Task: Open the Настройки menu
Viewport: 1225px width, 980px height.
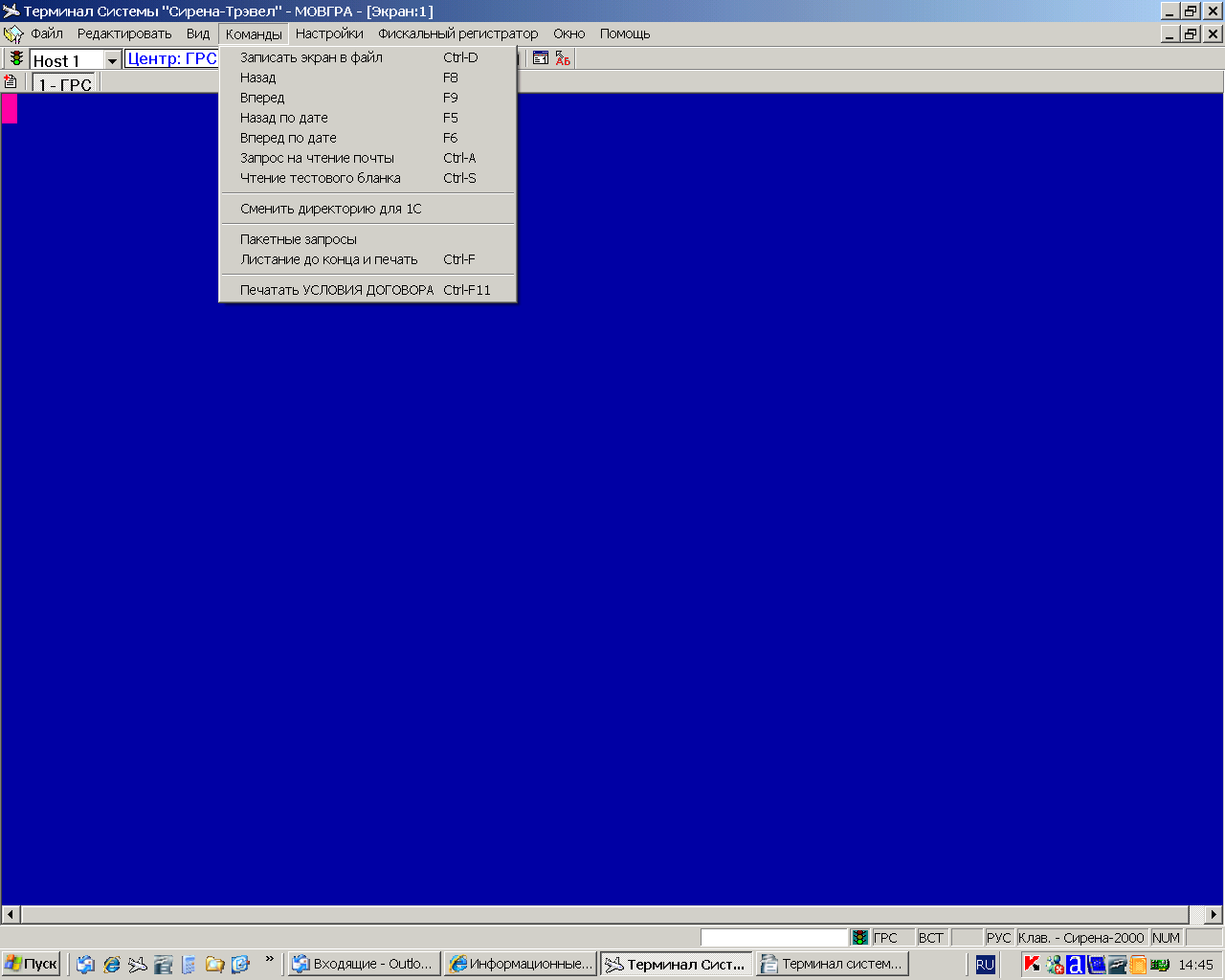Action: [x=329, y=33]
